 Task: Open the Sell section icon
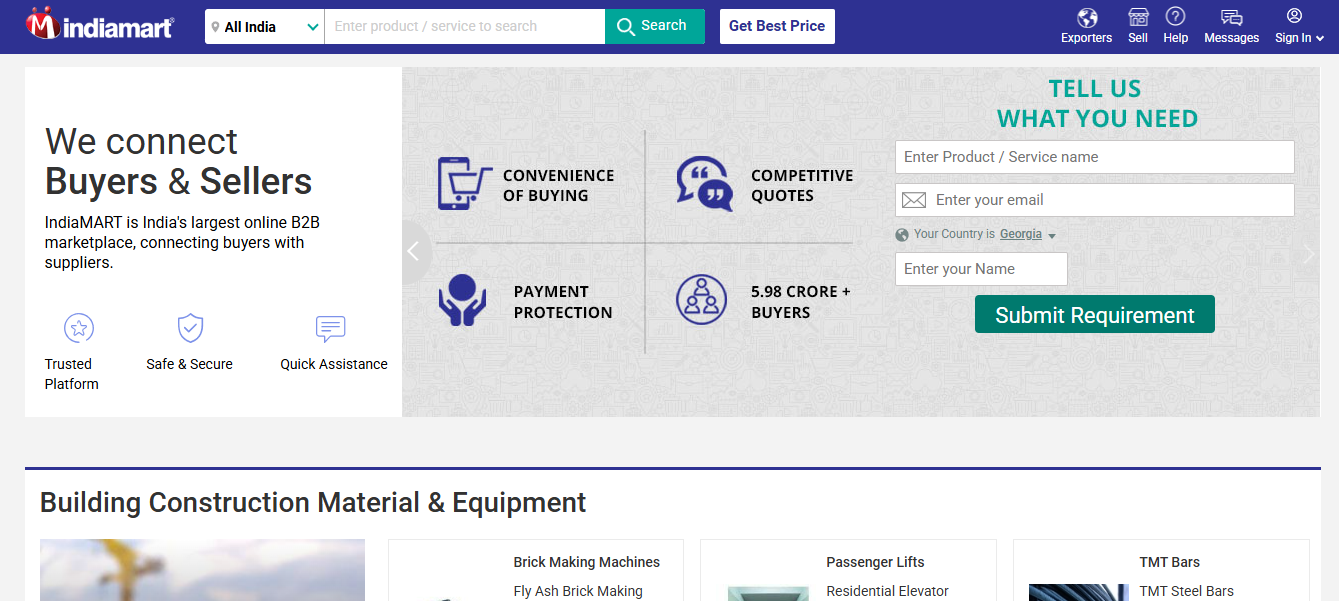coord(1137,17)
